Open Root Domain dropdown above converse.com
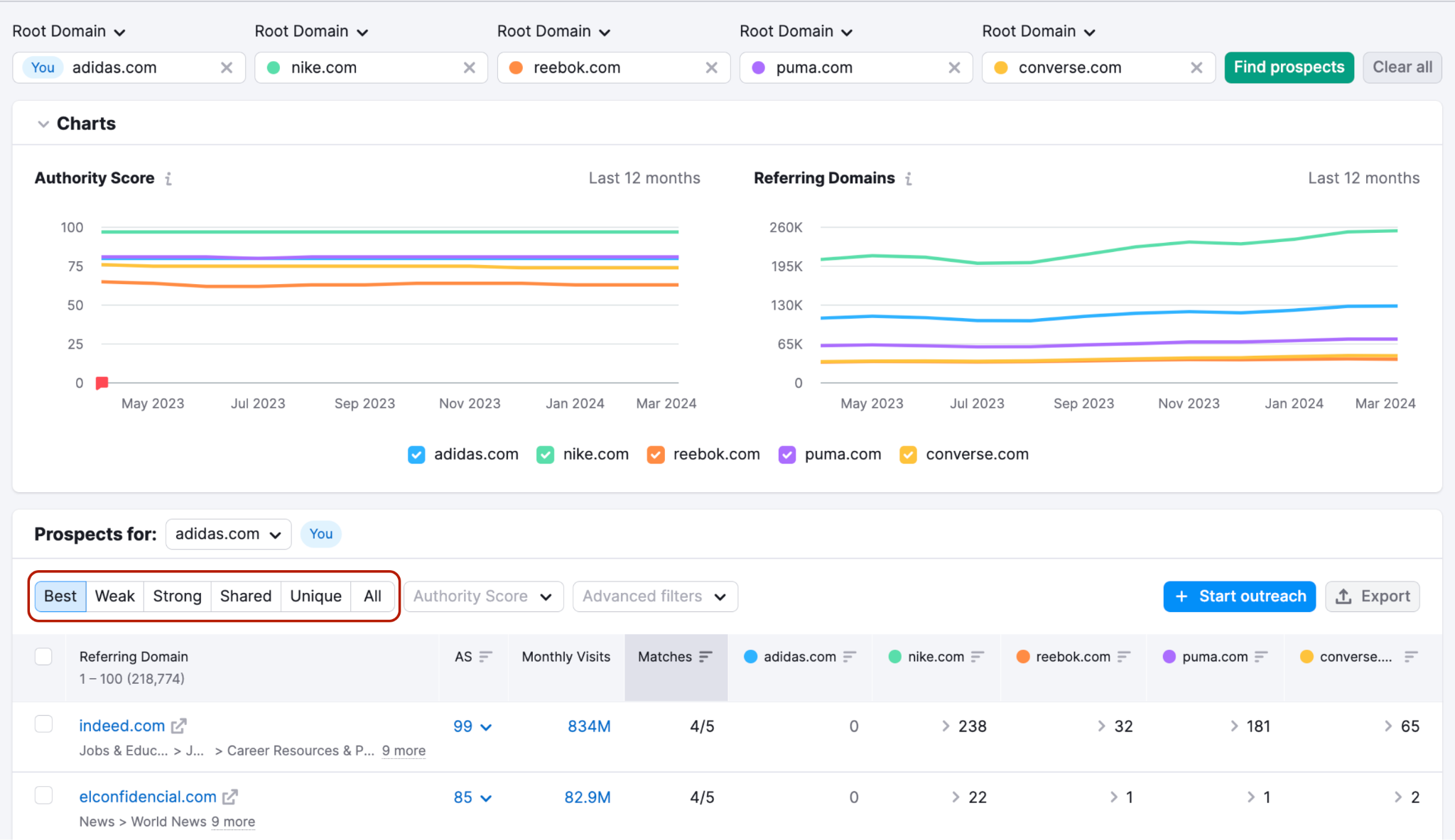The image size is (1455, 840). pyautogui.click(x=1039, y=31)
